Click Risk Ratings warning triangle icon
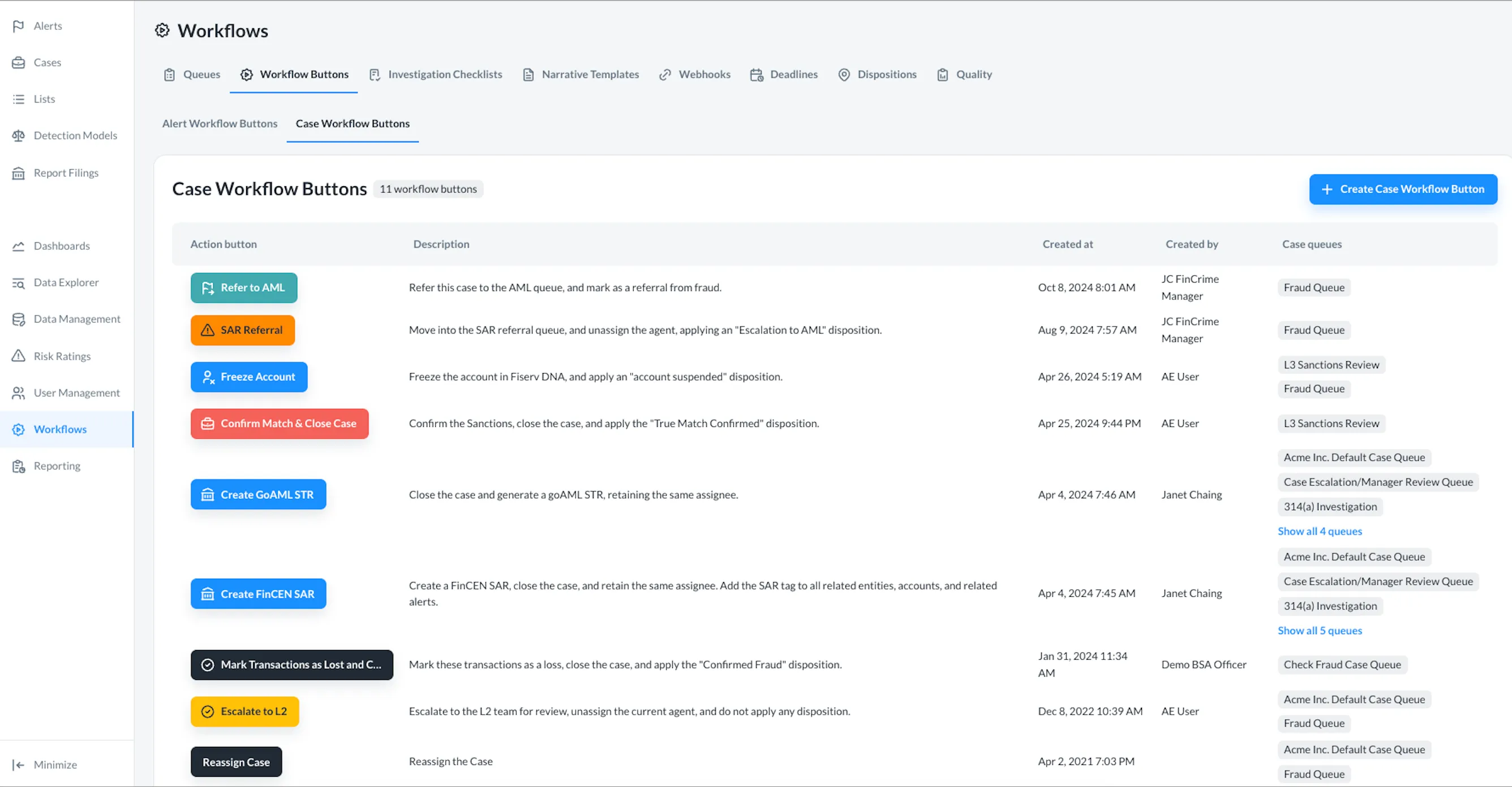This screenshot has width=1512, height=787. click(x=18, y=356)
